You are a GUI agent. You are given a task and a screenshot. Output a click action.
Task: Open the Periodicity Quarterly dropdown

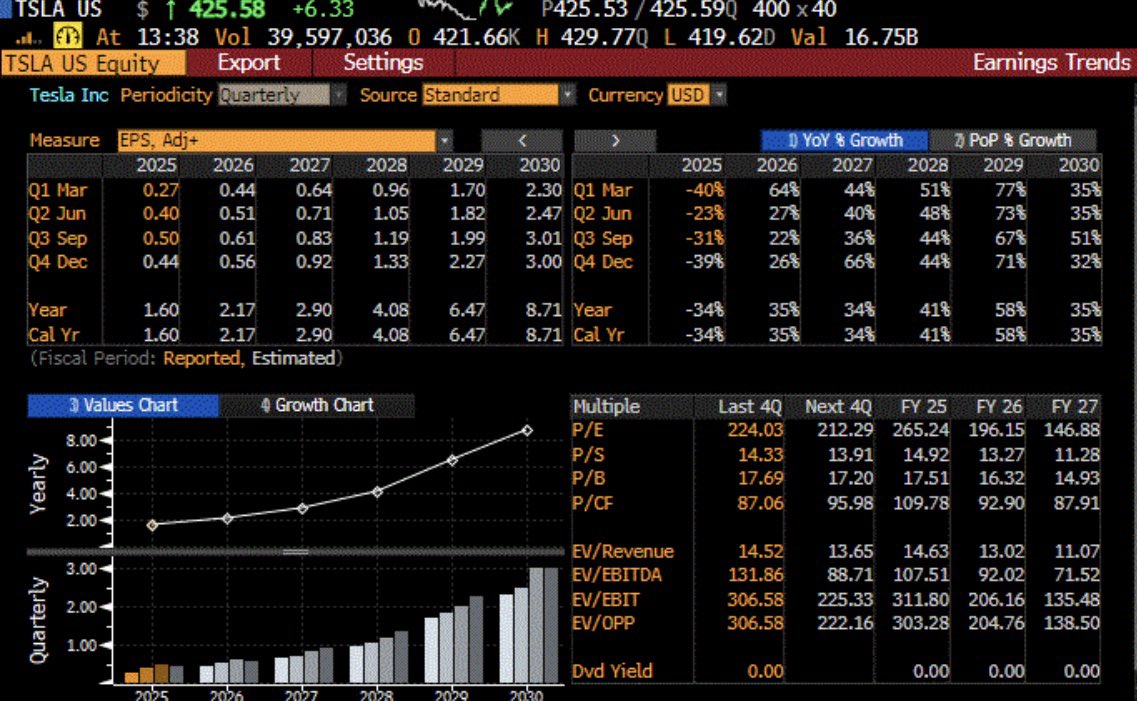338,96
